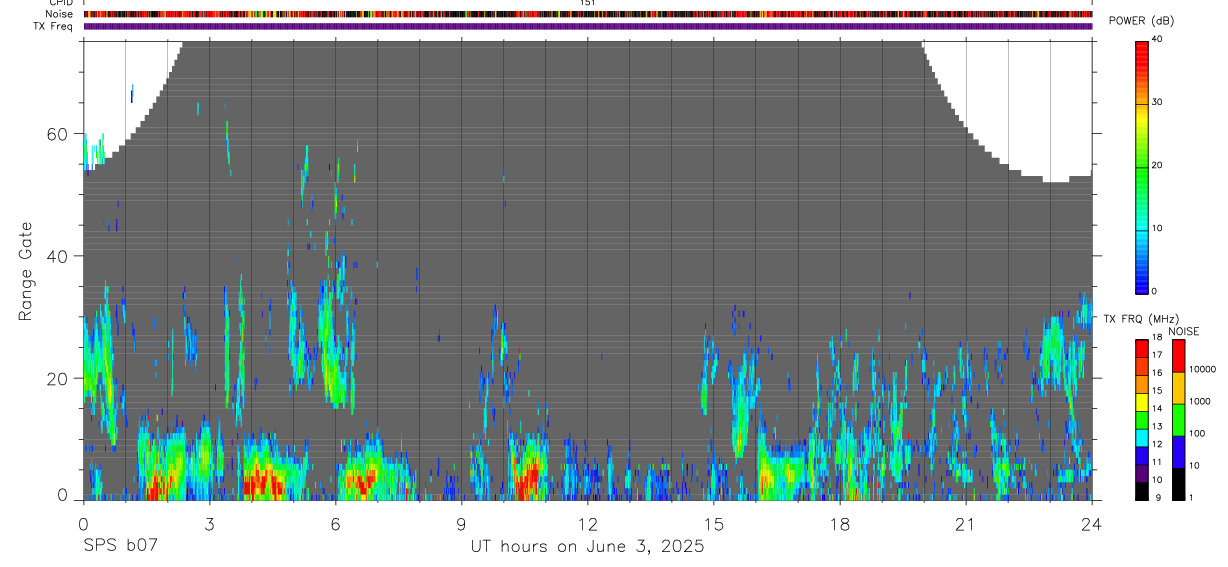Click the 21 tick on the UT hours axis
The height and width of the screenshot is (567, 1228).
965,523
